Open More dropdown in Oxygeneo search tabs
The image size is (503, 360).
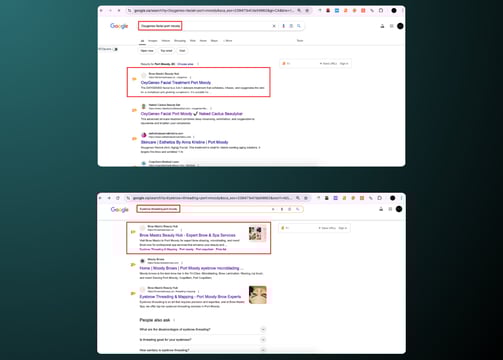228,41
